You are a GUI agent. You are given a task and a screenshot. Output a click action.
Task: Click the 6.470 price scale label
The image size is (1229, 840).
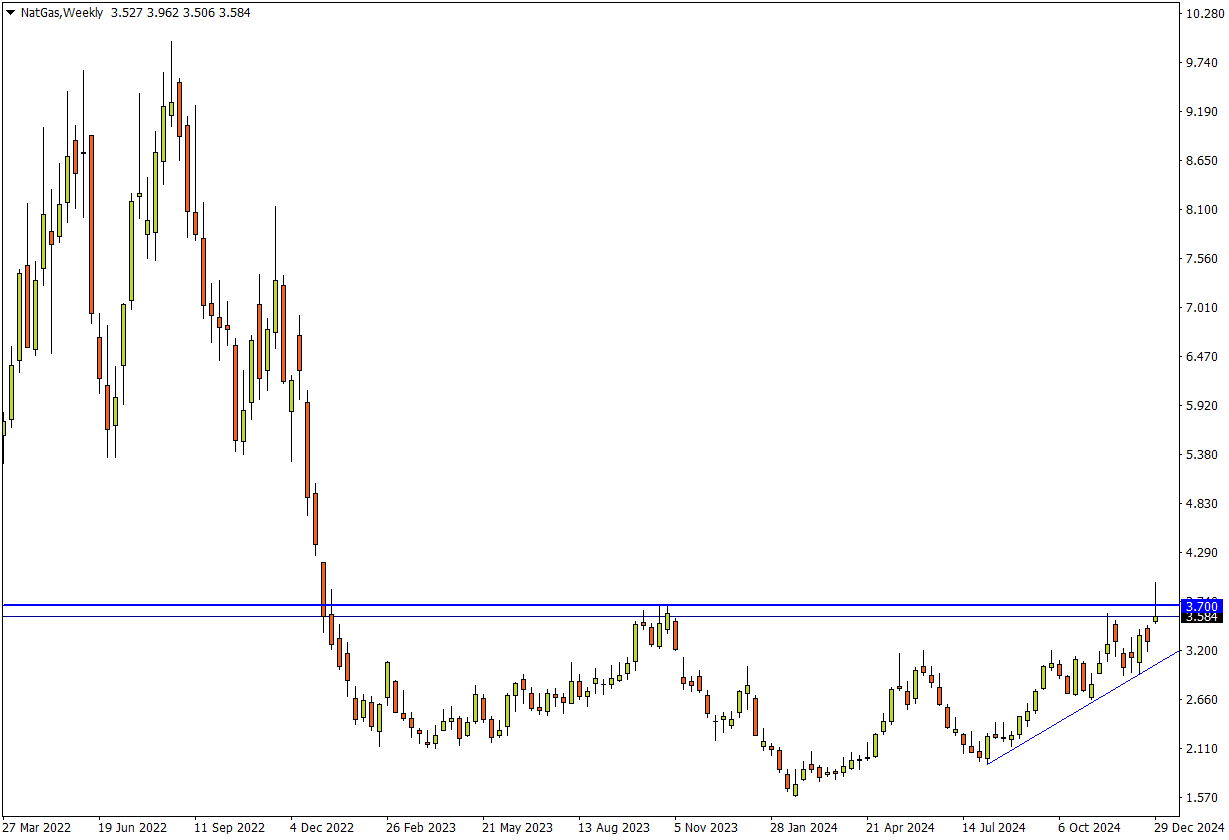(1201, 357)
